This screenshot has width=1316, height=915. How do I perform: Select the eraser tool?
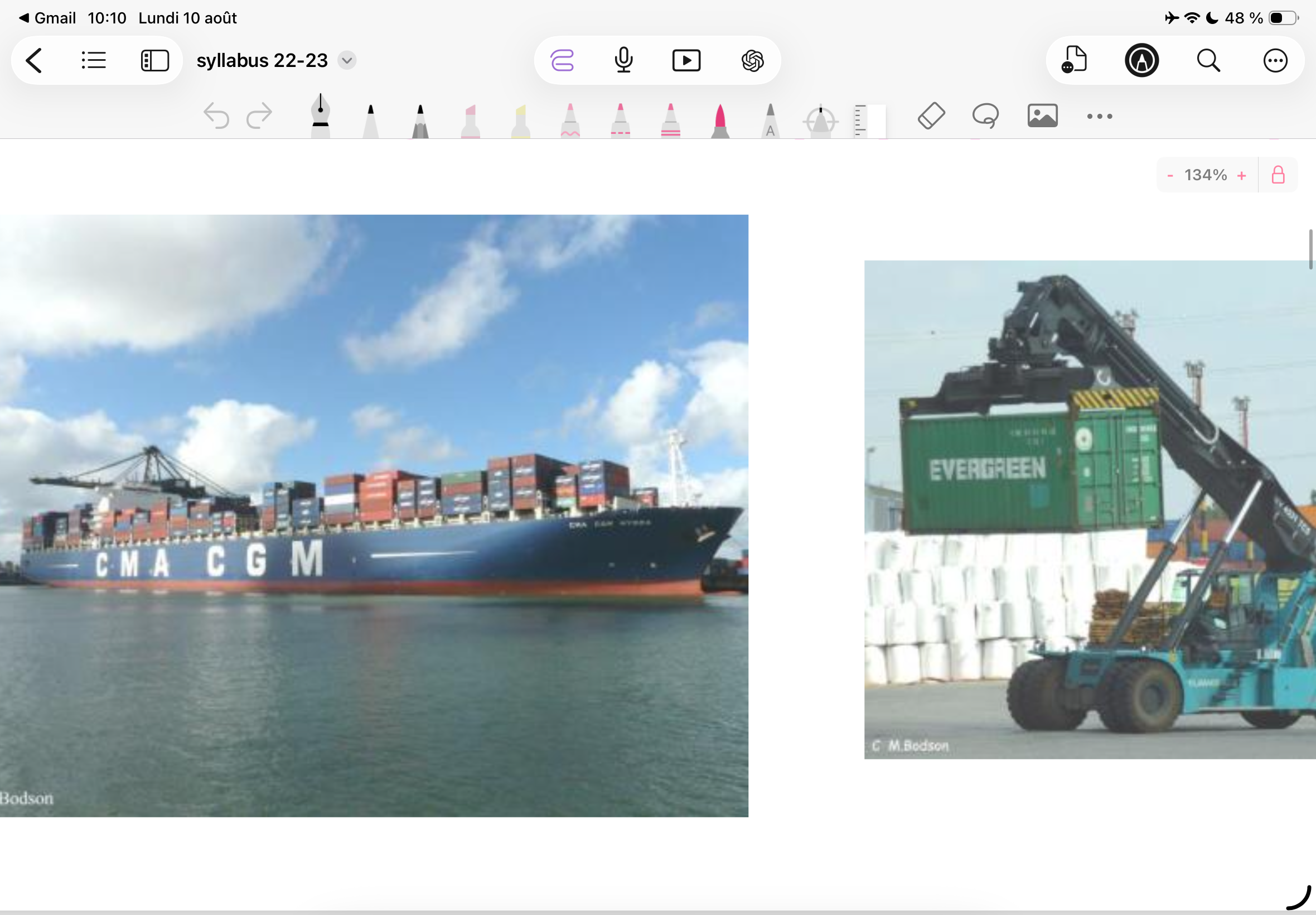(932, 116)
